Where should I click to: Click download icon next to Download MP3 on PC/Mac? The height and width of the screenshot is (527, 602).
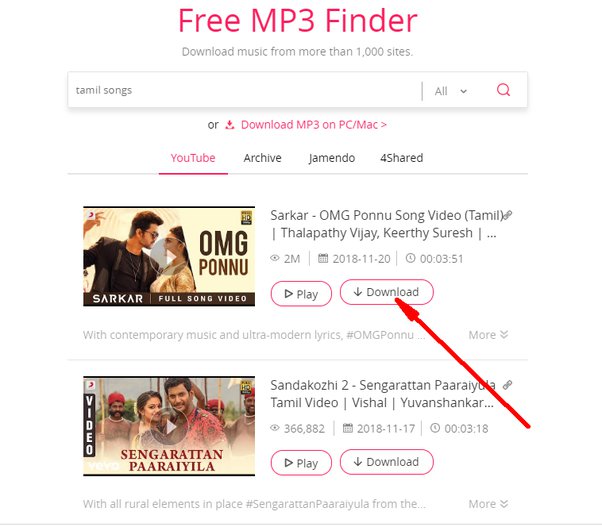pyautogui.click(x=230, y=125)
